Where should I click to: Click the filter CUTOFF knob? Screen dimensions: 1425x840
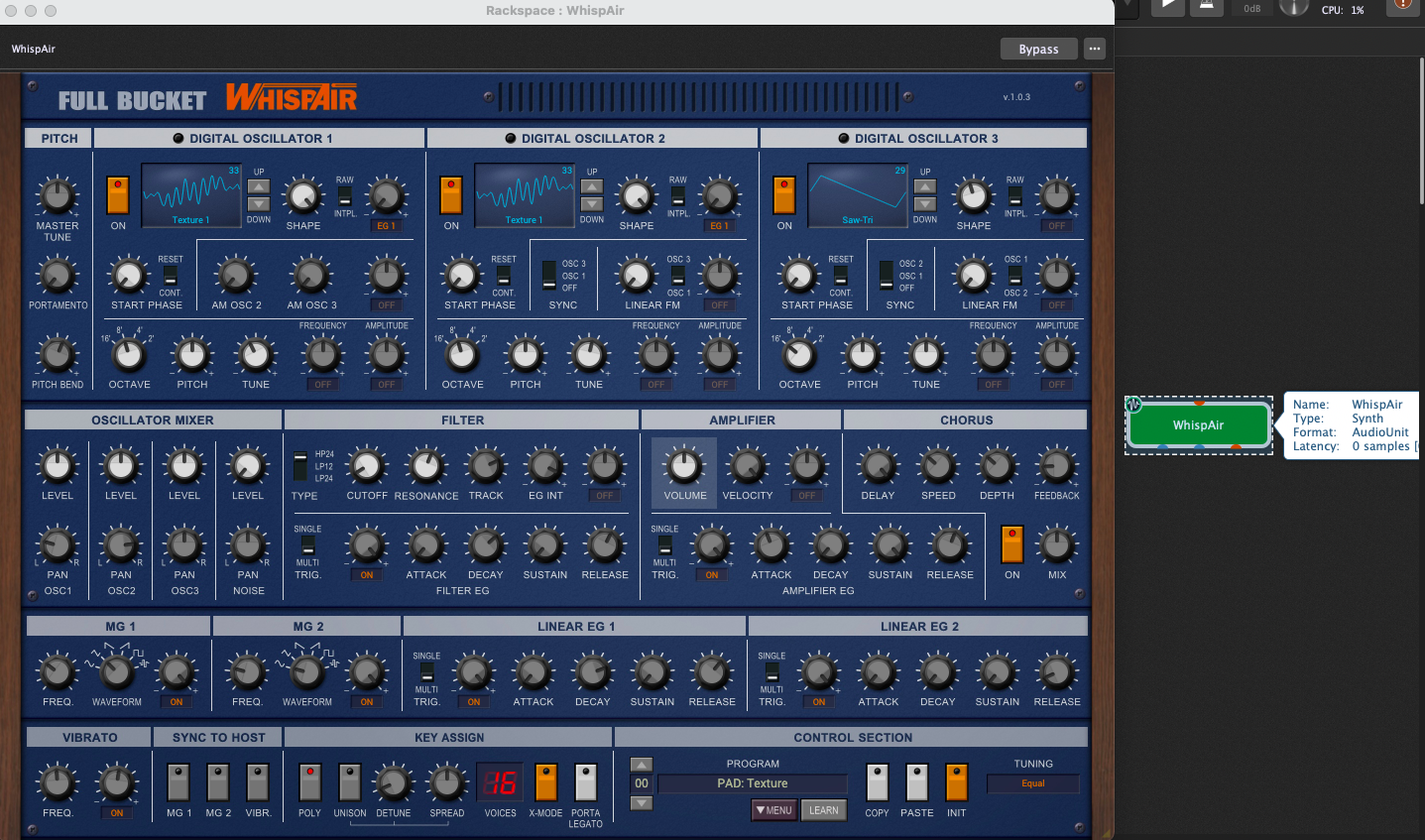tap(367, 466)
